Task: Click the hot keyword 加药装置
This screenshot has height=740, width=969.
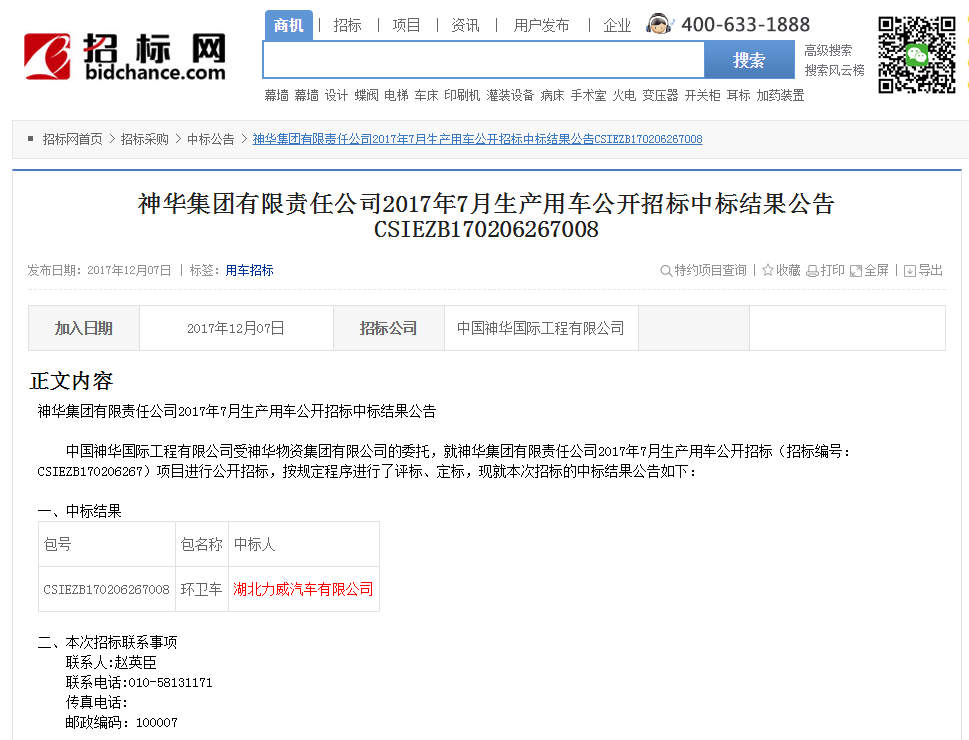Action: tap(781, 95)
